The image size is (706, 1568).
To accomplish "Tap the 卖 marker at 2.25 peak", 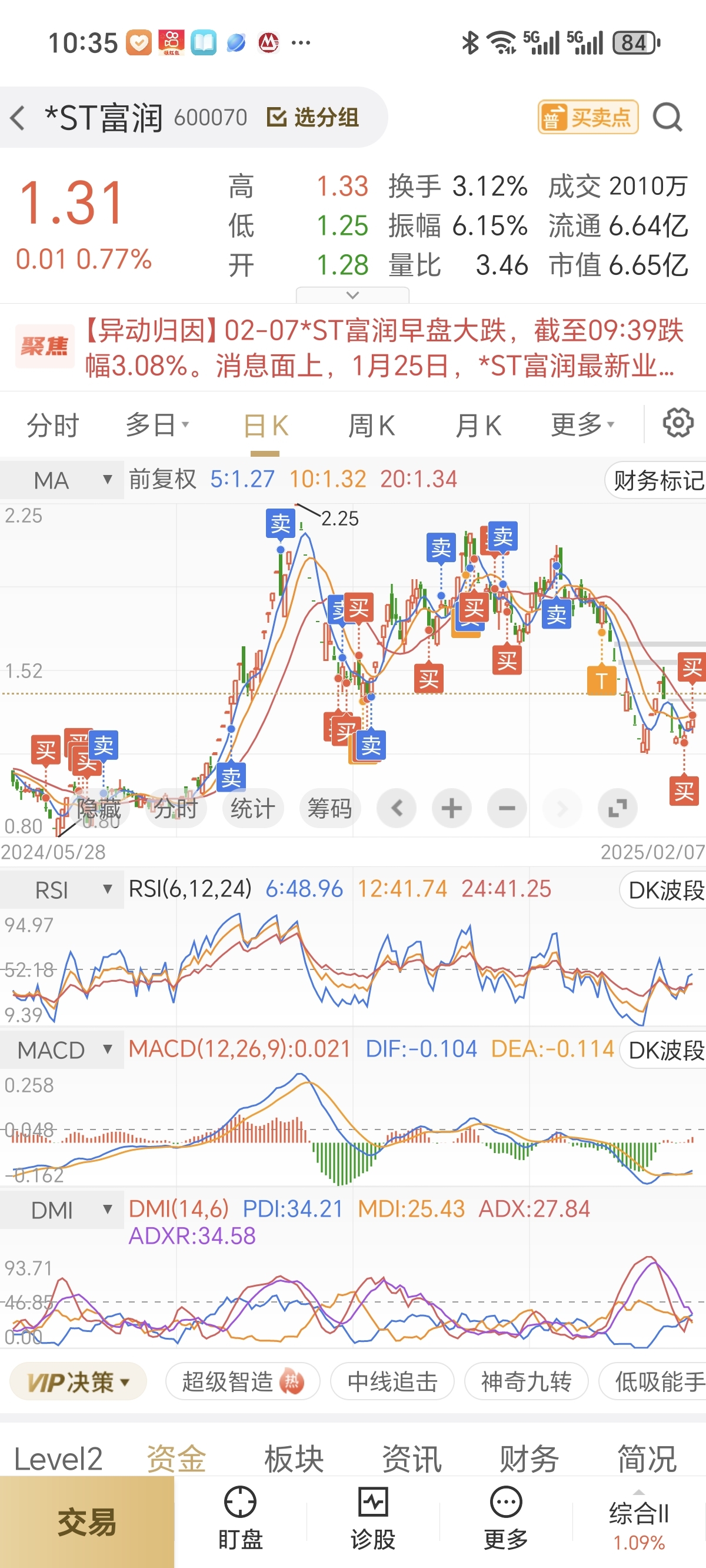I will pos(281,523).
